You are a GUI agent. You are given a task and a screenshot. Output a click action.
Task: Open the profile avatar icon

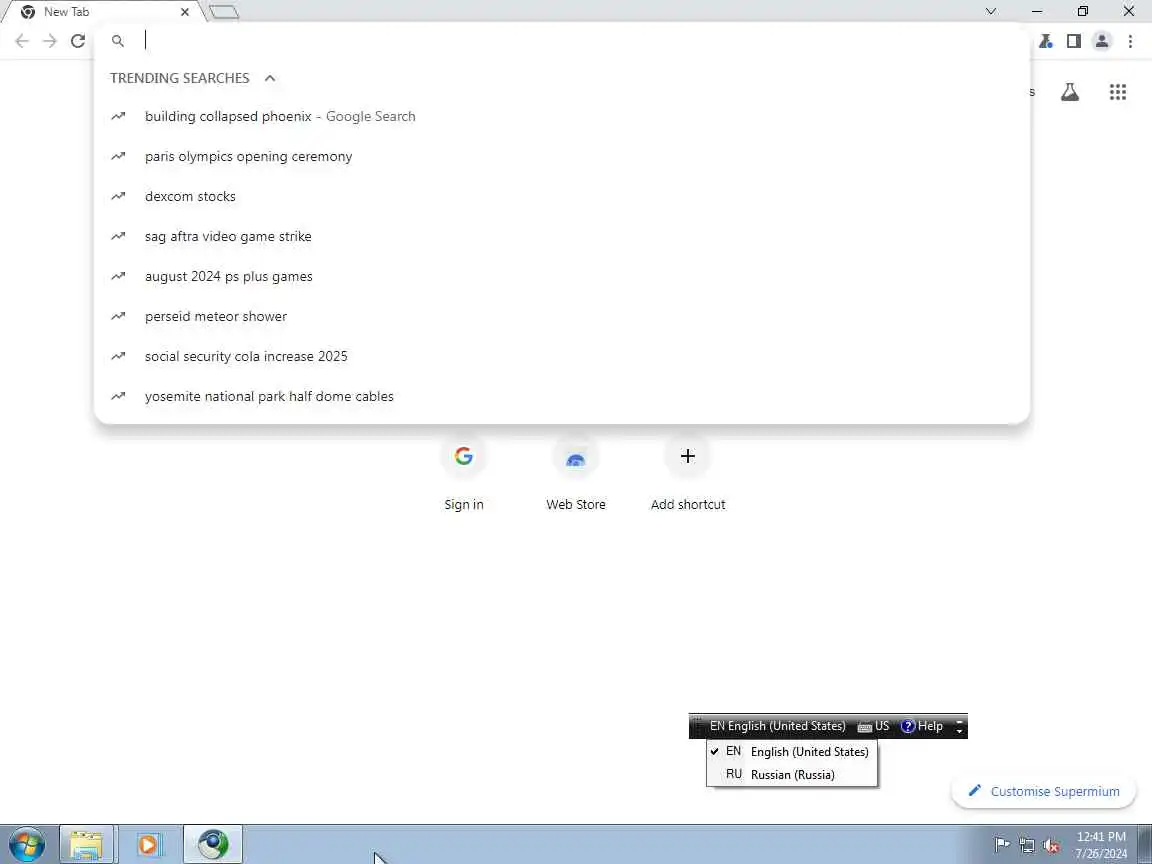click(1101, 41)
